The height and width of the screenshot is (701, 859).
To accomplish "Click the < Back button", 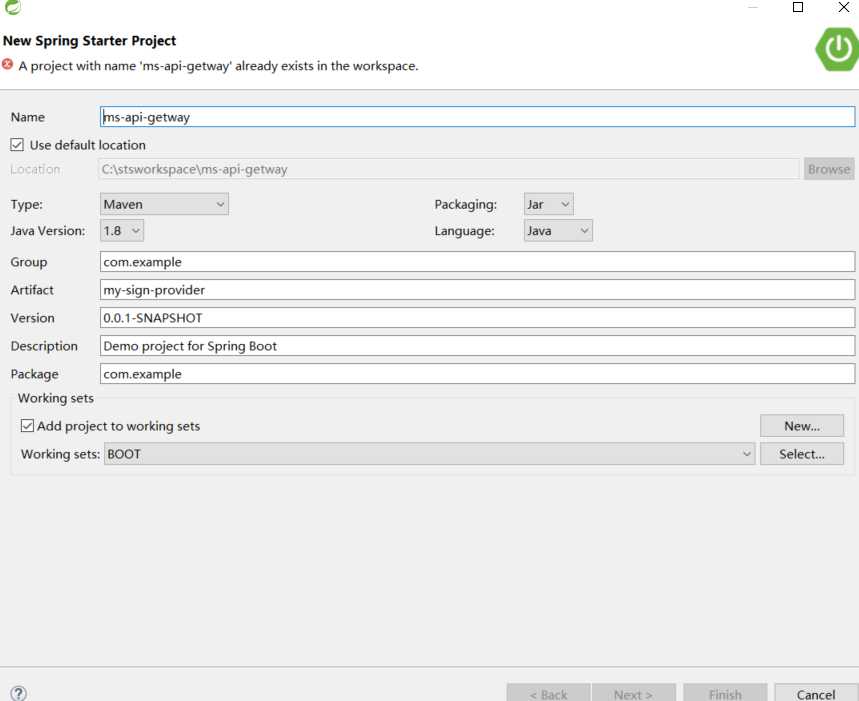I will click(x=548, y=693).
